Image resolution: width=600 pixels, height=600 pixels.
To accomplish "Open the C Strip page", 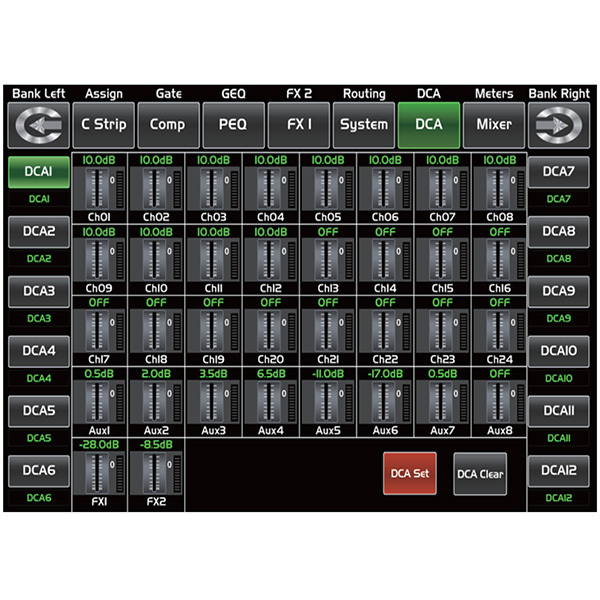I will tap(103, 125).
